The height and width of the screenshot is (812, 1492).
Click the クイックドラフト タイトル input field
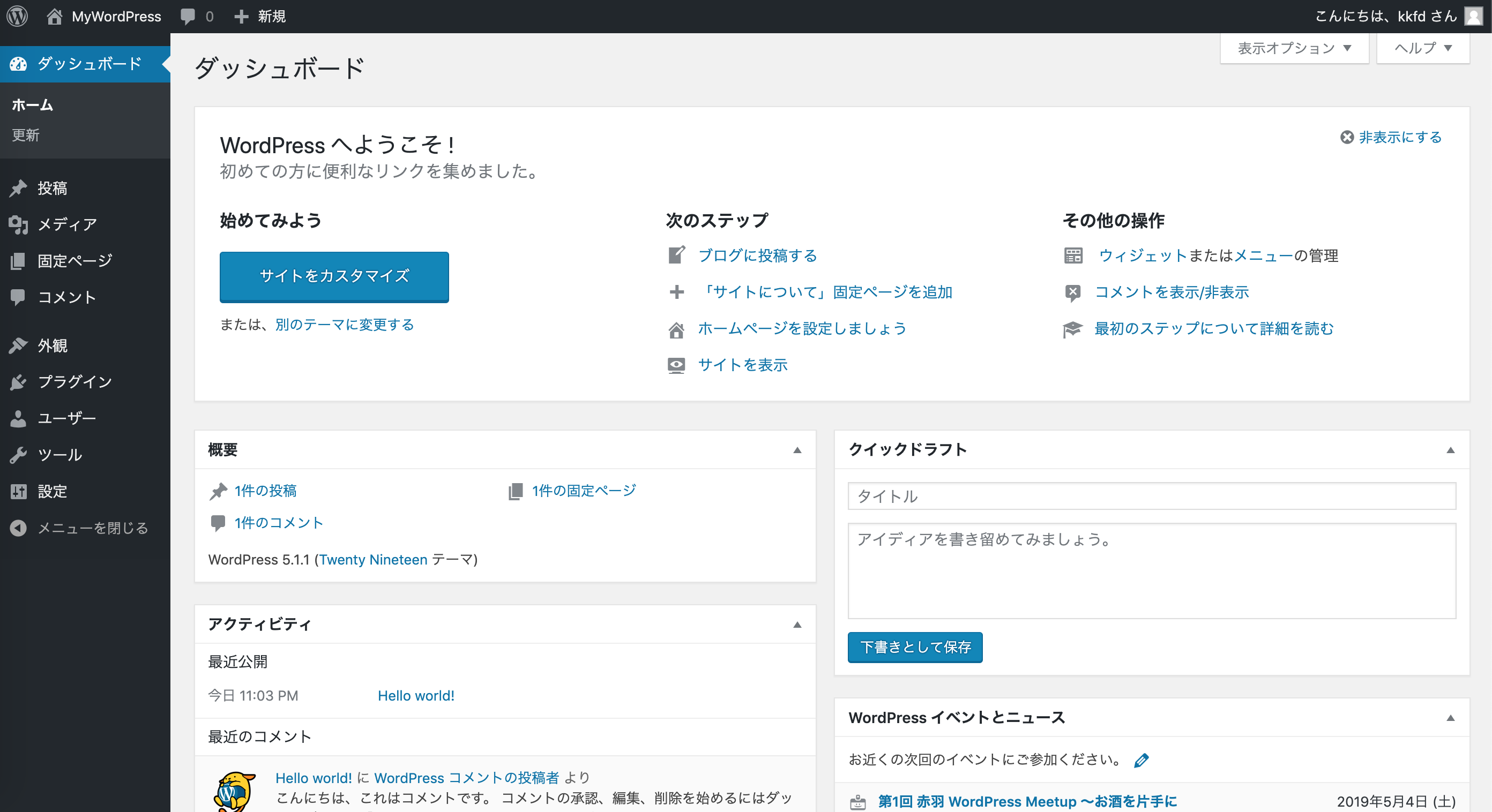pos(1152,496)
